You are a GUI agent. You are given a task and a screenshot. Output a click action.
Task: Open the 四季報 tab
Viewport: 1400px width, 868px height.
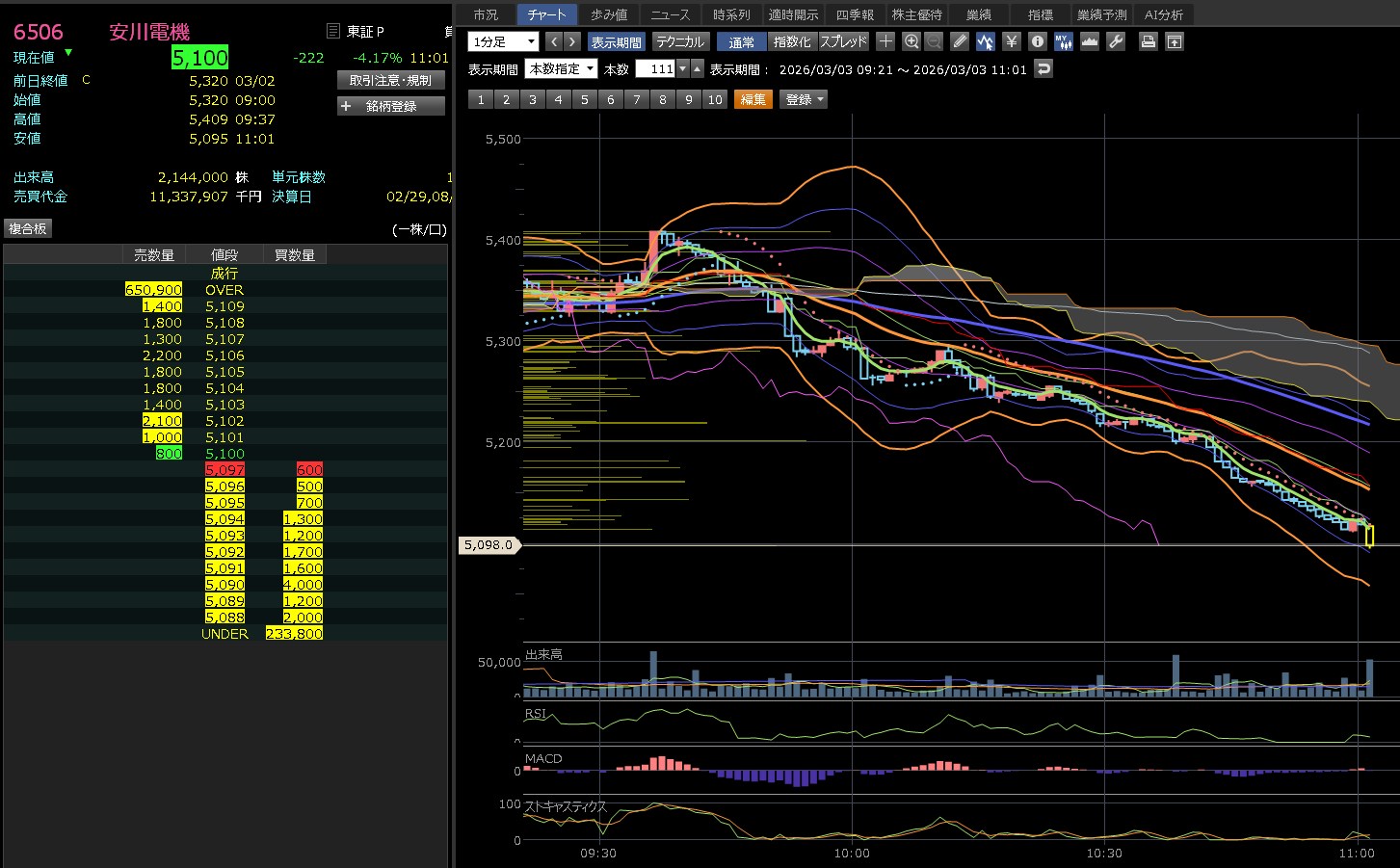[x=855, y=14]
